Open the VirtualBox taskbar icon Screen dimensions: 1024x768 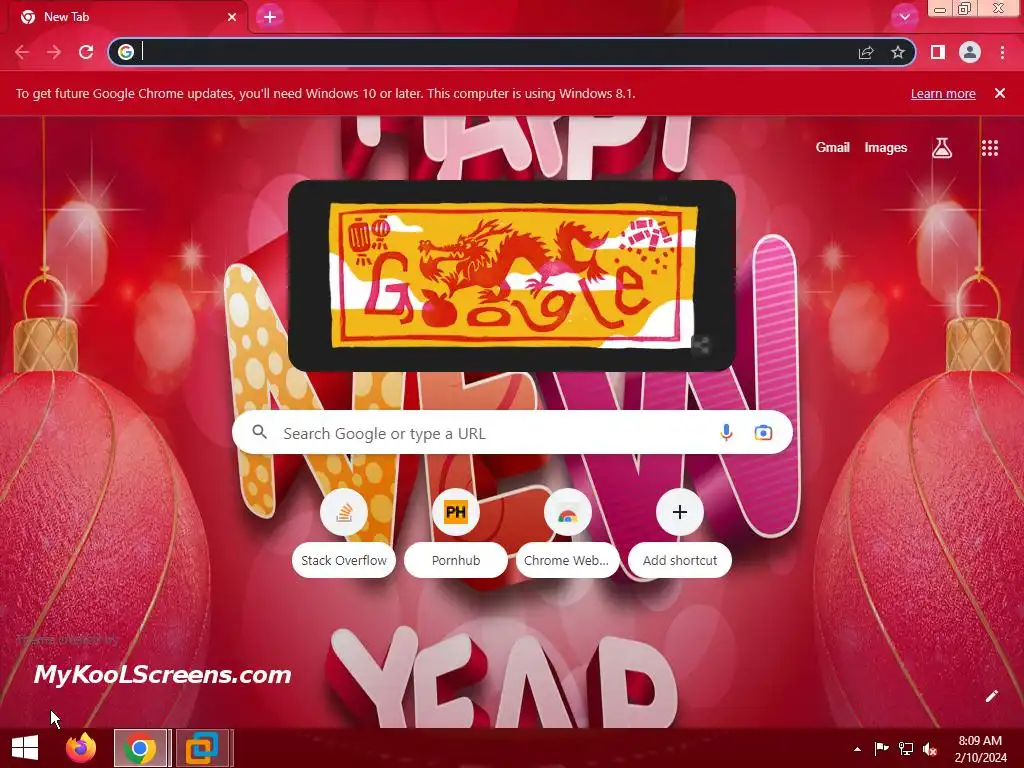[202, 748]
